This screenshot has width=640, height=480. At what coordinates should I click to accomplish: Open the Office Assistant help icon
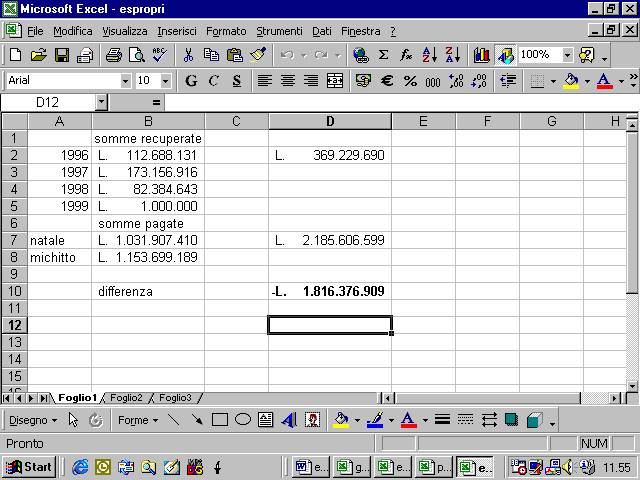tap(587, 55)
